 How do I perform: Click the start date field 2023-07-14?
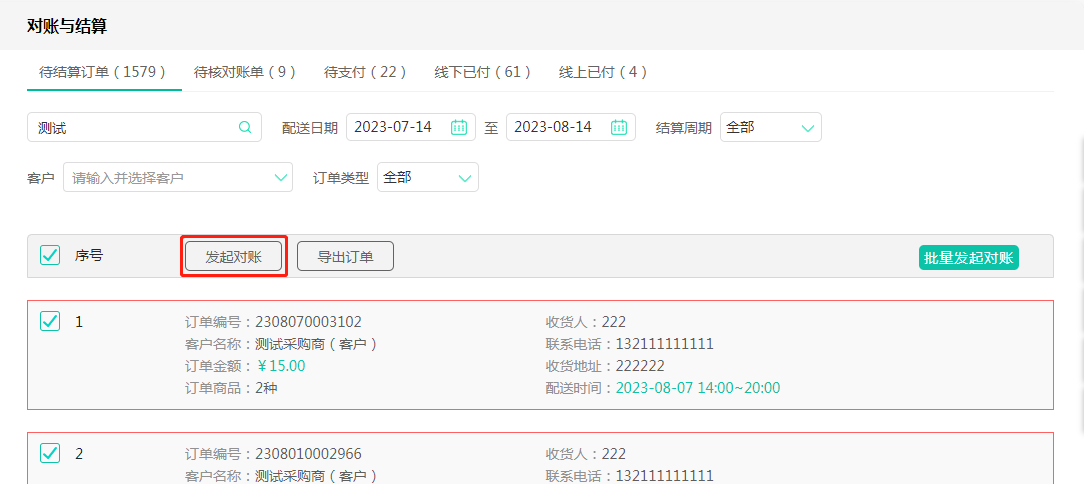tap(395, 127)
